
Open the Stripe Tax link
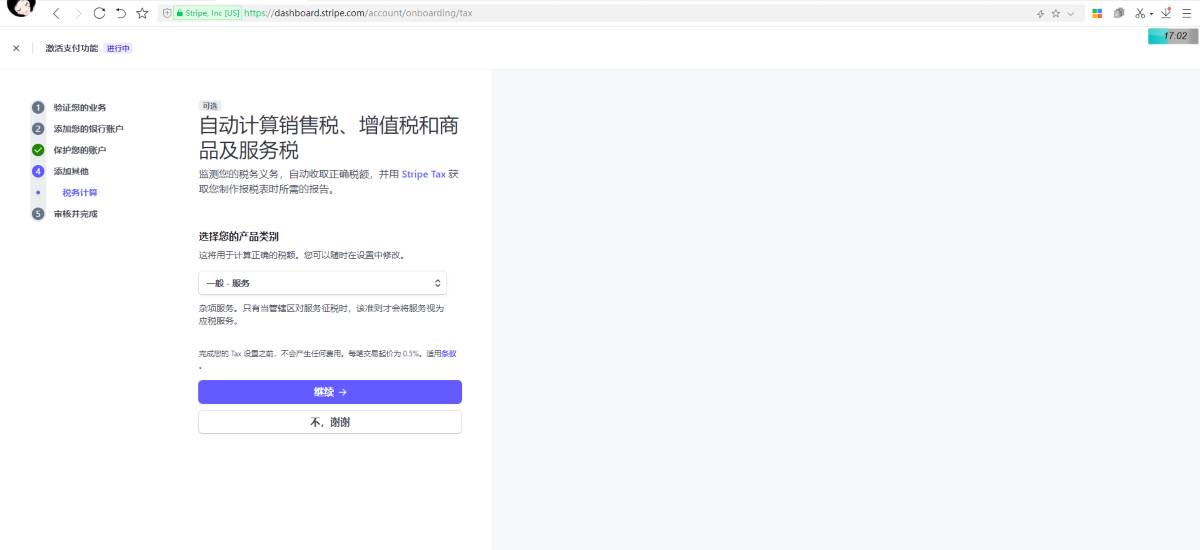[424, 174]
